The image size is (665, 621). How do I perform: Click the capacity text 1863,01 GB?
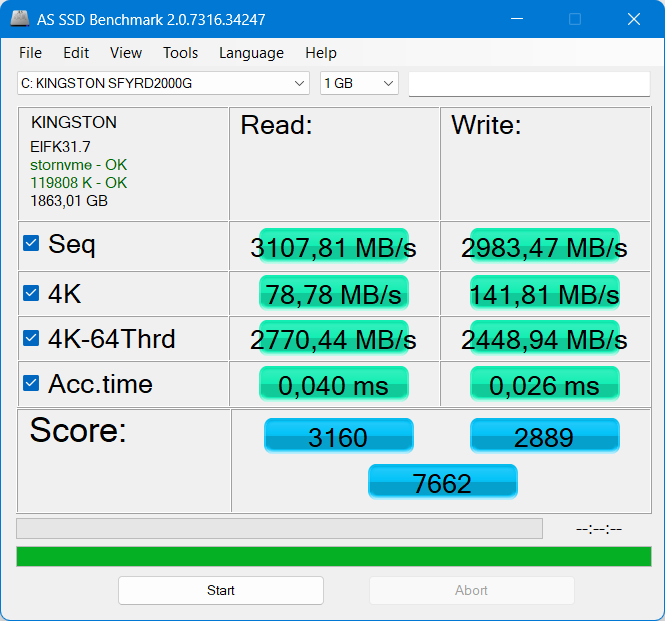(69, 201)
